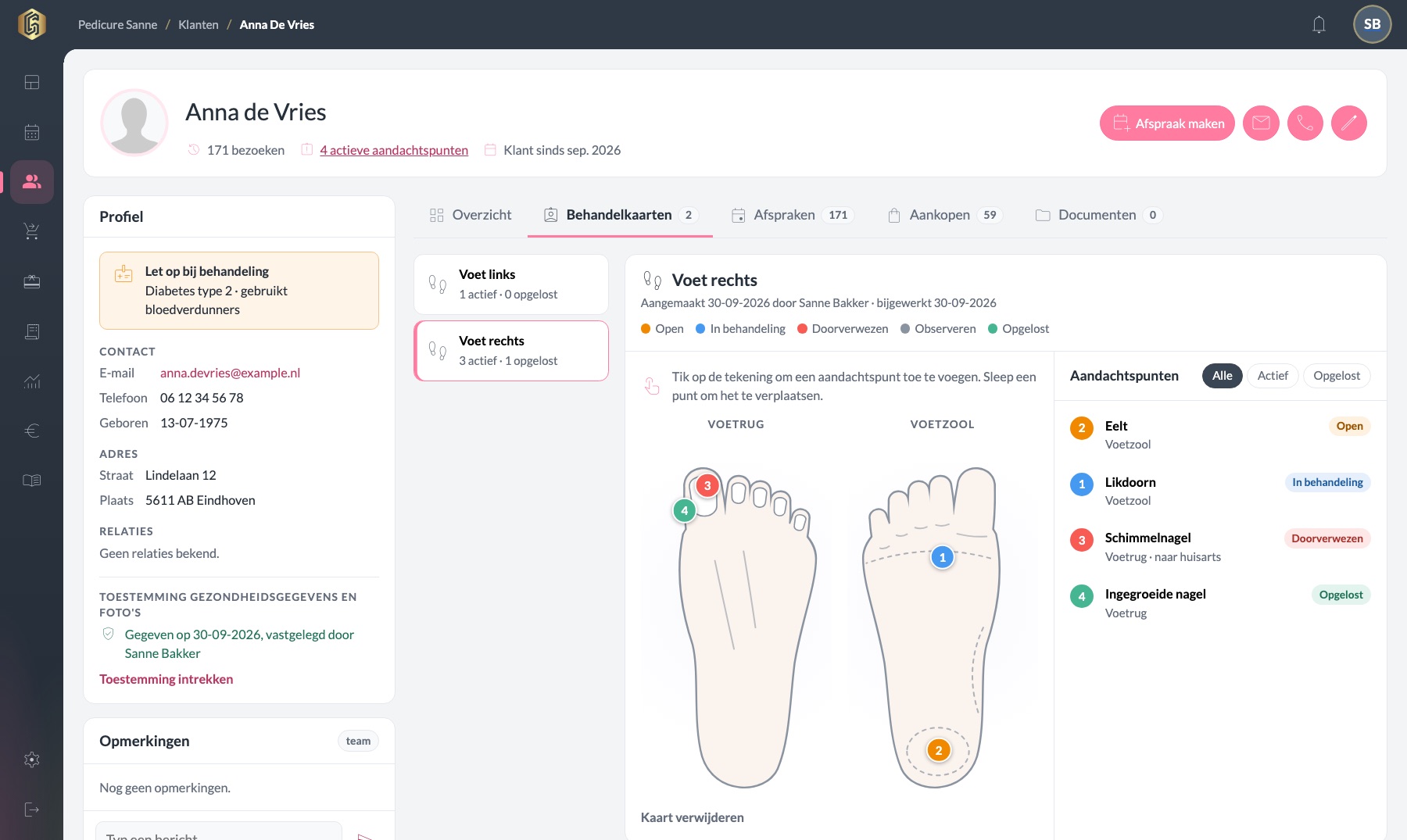1407x840 pixels.
Task: Click the birth date '13-07-1975'
Action: click(194, 423)
